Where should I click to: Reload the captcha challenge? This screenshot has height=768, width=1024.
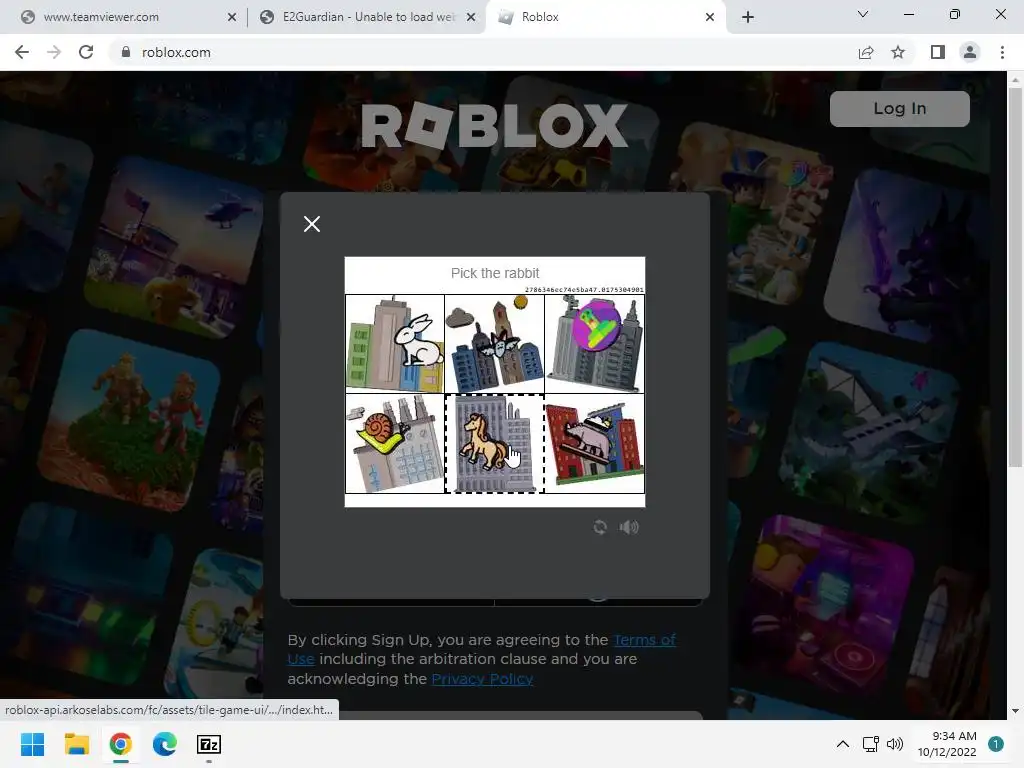click(600, 527)
